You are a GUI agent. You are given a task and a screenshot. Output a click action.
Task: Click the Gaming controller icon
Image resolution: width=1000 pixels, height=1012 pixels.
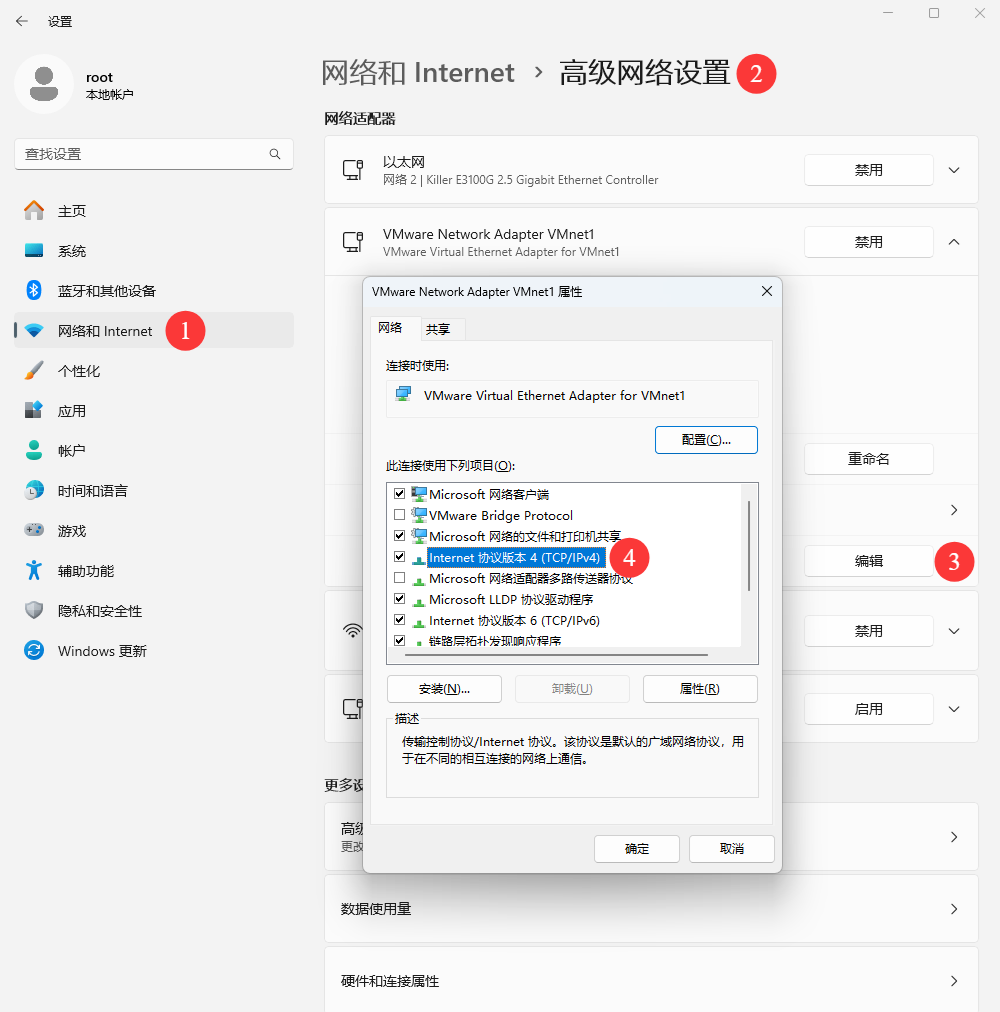pos(34,531)
